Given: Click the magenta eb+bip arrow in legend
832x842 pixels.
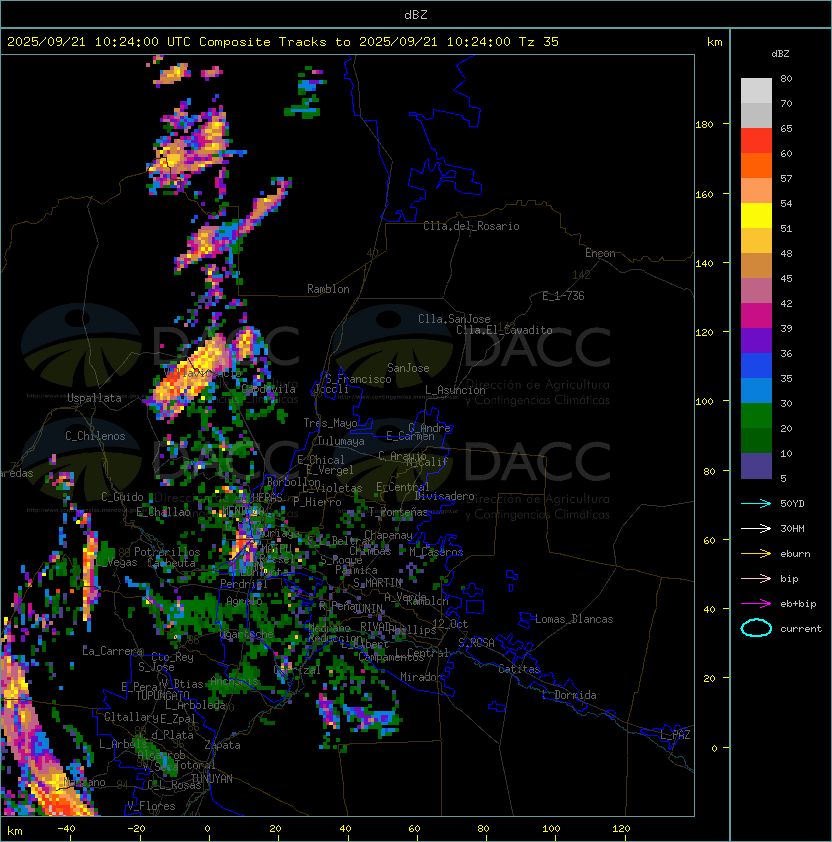Looking at the screenshot, I should pos(756,604).
